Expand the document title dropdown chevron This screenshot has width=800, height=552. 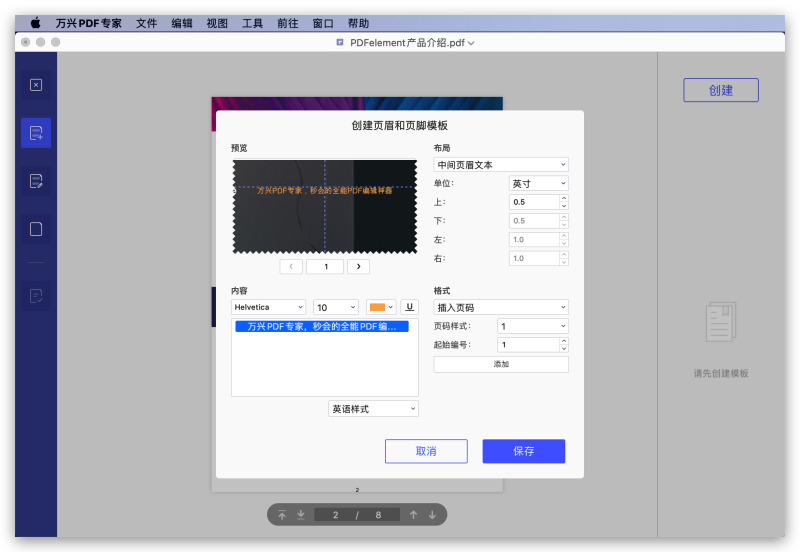[x=471, y=43]
